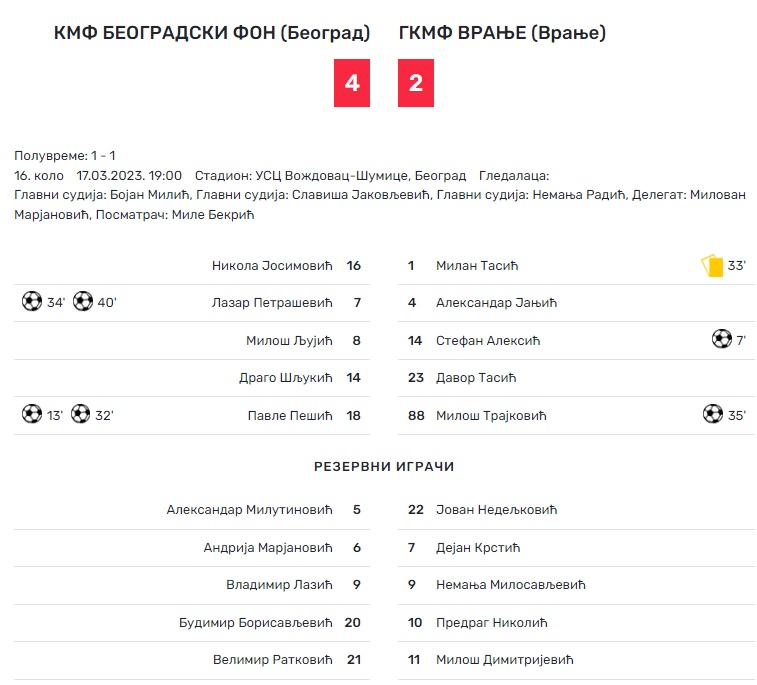Select reserve Будимир Борисављевић

(256, 623)
